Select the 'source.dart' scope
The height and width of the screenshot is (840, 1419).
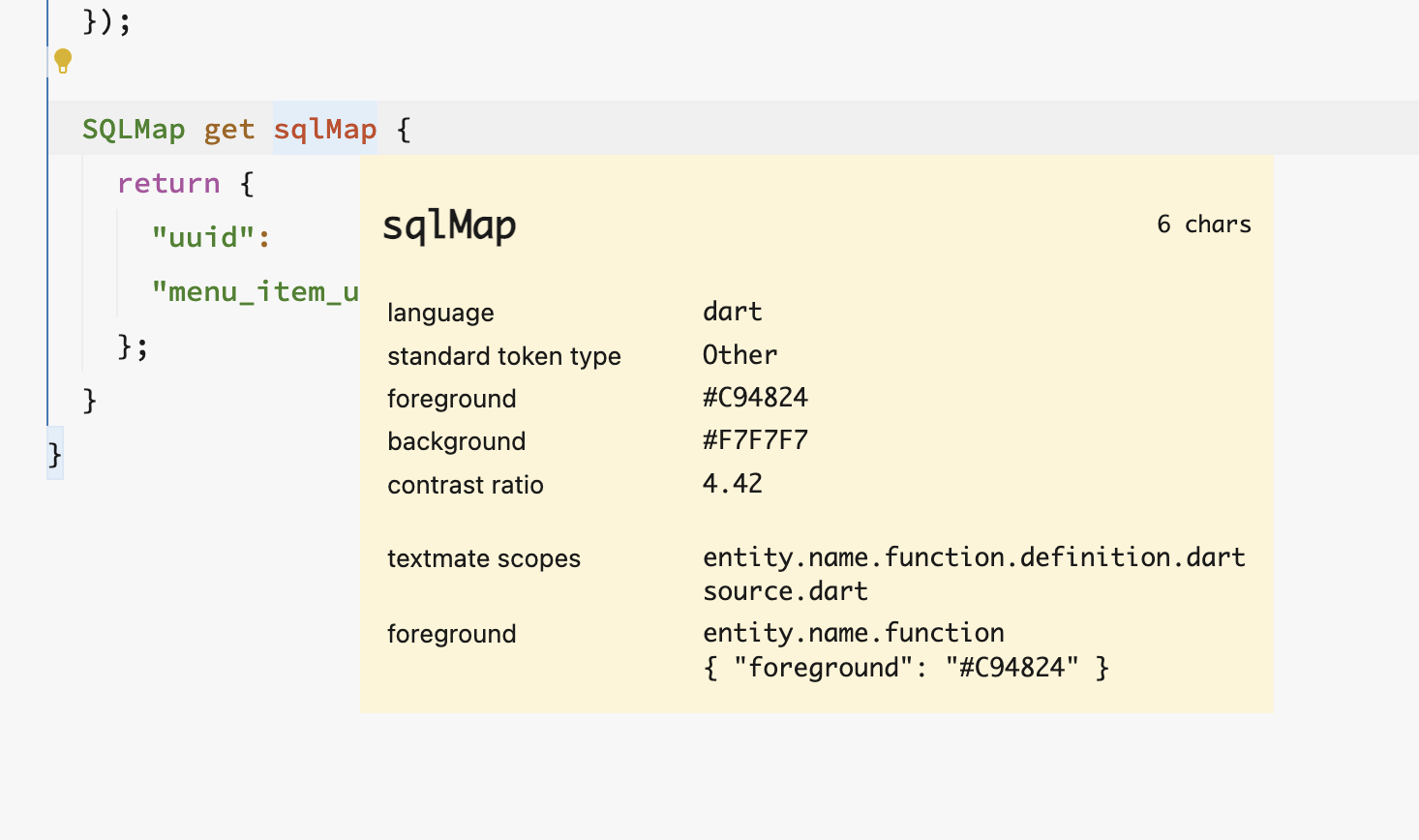coord(786,591)
